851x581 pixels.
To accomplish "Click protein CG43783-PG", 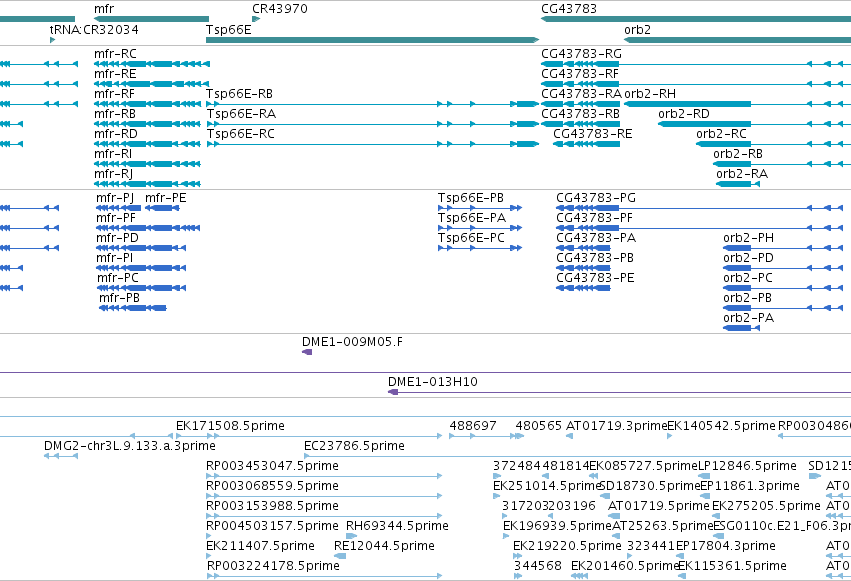I will 700,208.
